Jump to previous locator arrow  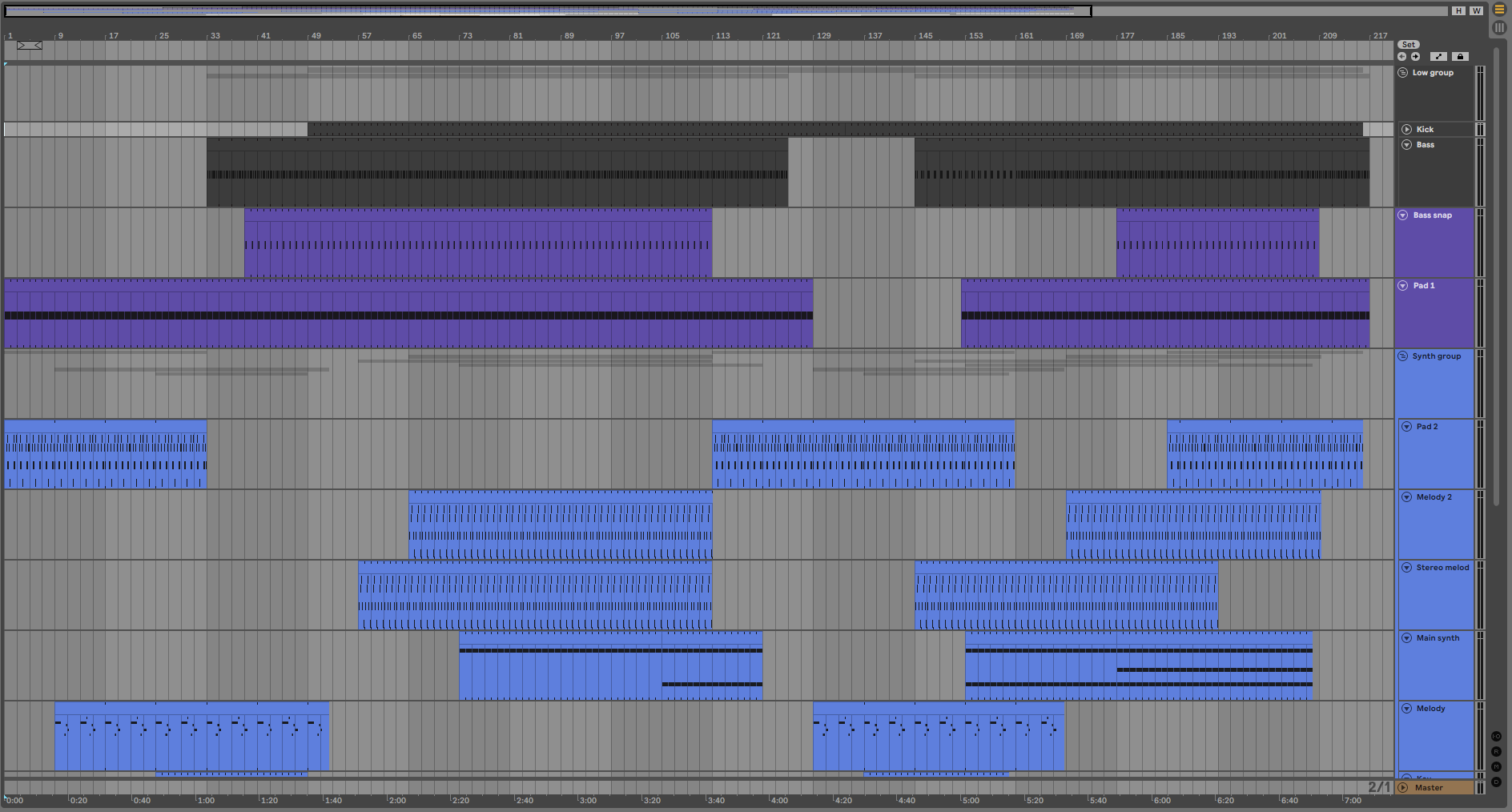[x=1402, y=57]
